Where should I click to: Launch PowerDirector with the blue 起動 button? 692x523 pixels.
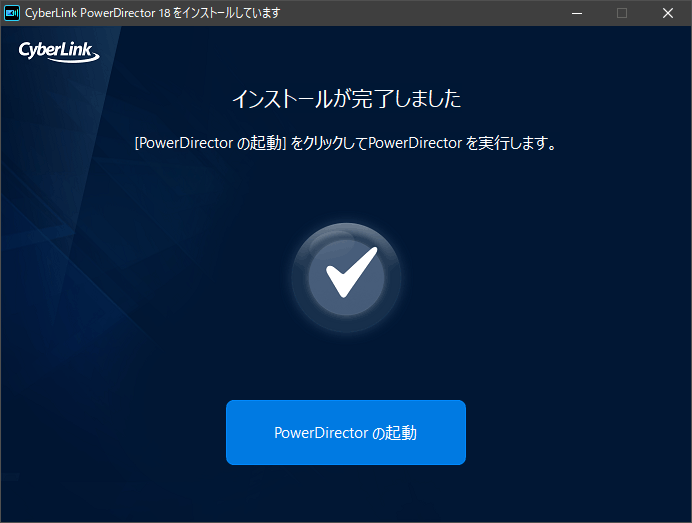[346, 432]
